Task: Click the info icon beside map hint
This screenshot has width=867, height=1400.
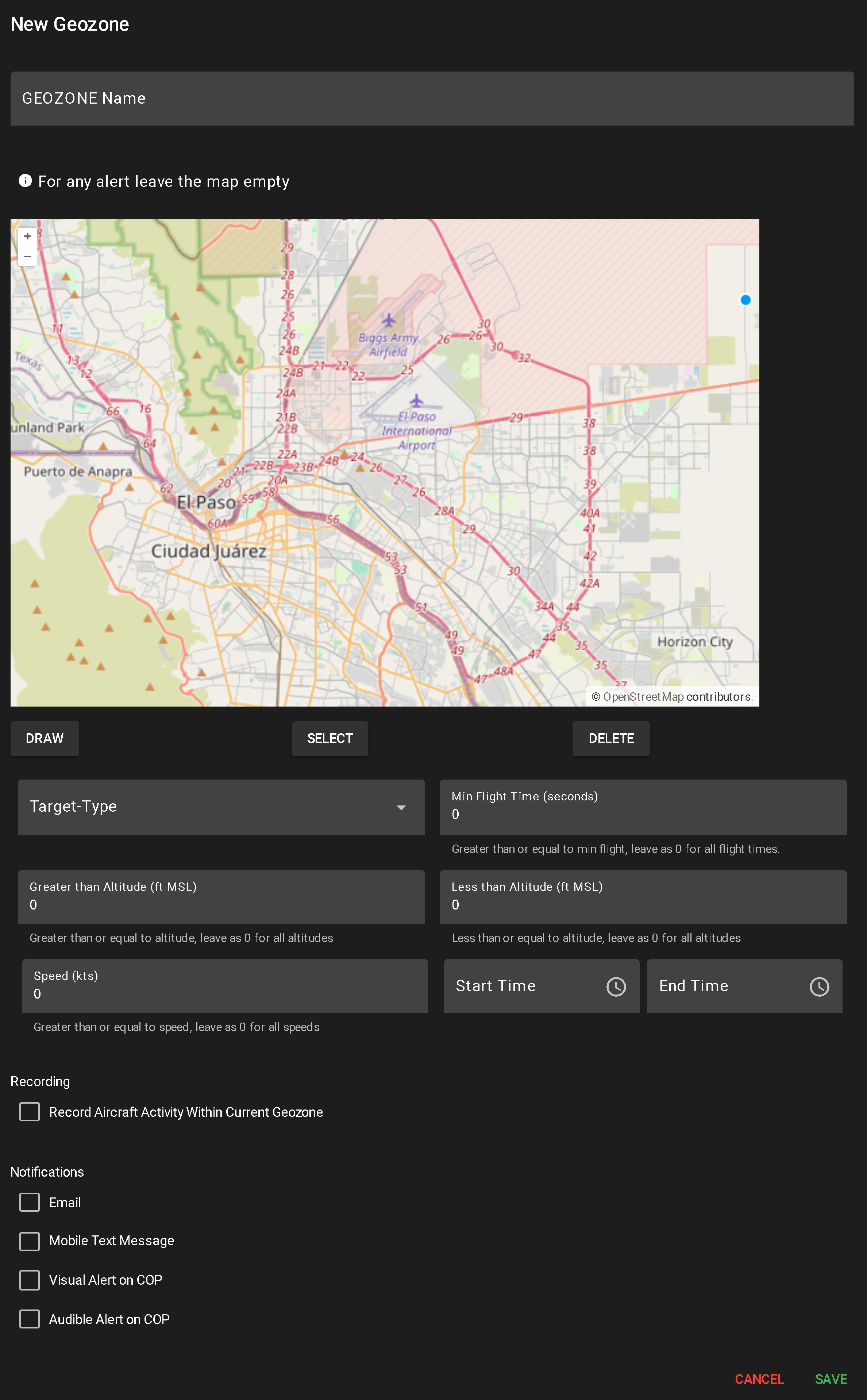Action: pyautogui.click(x=25, y=181)
